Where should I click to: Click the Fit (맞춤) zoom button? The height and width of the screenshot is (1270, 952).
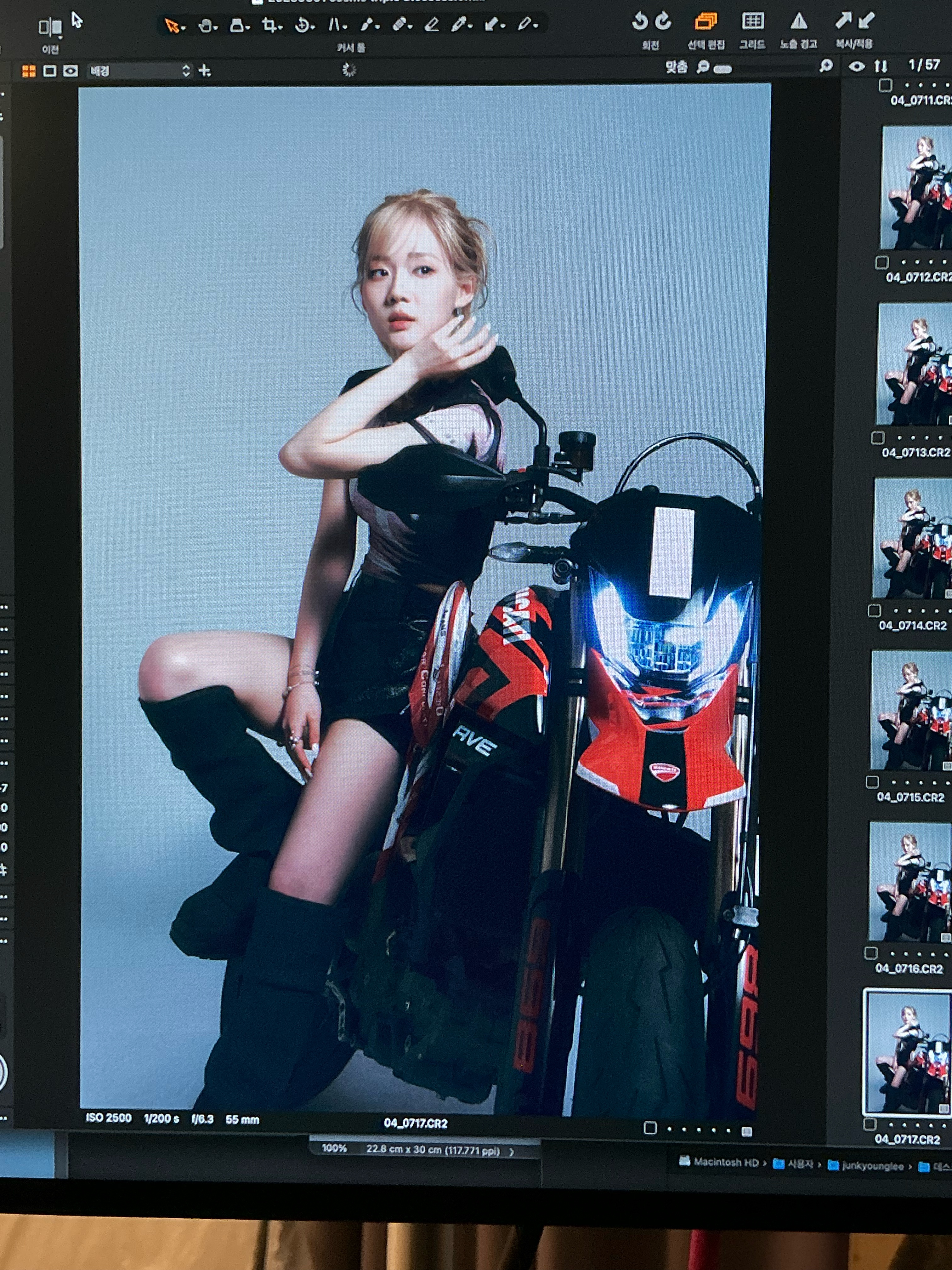(x=676, y=67)
